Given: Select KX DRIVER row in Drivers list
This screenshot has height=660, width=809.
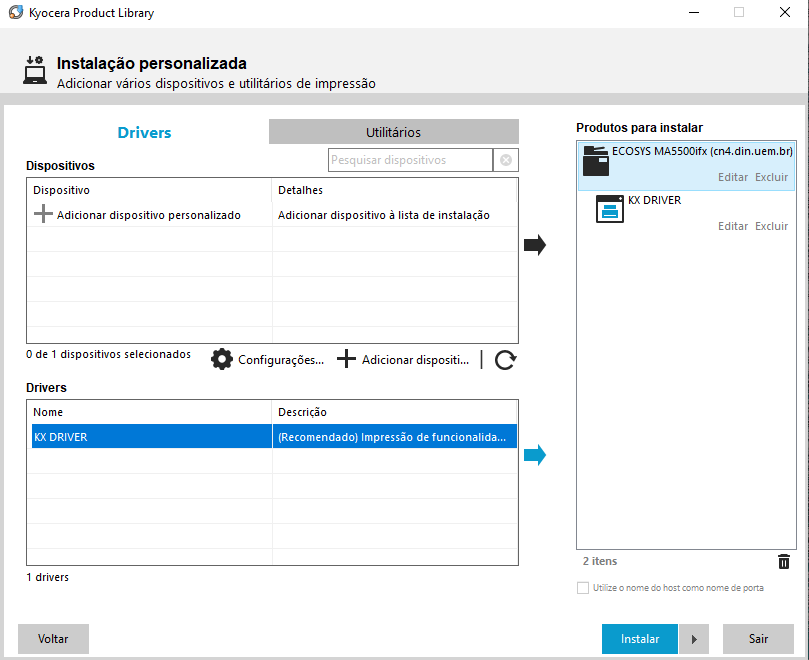Looking at the screenshot, I should tap(150, 437).
